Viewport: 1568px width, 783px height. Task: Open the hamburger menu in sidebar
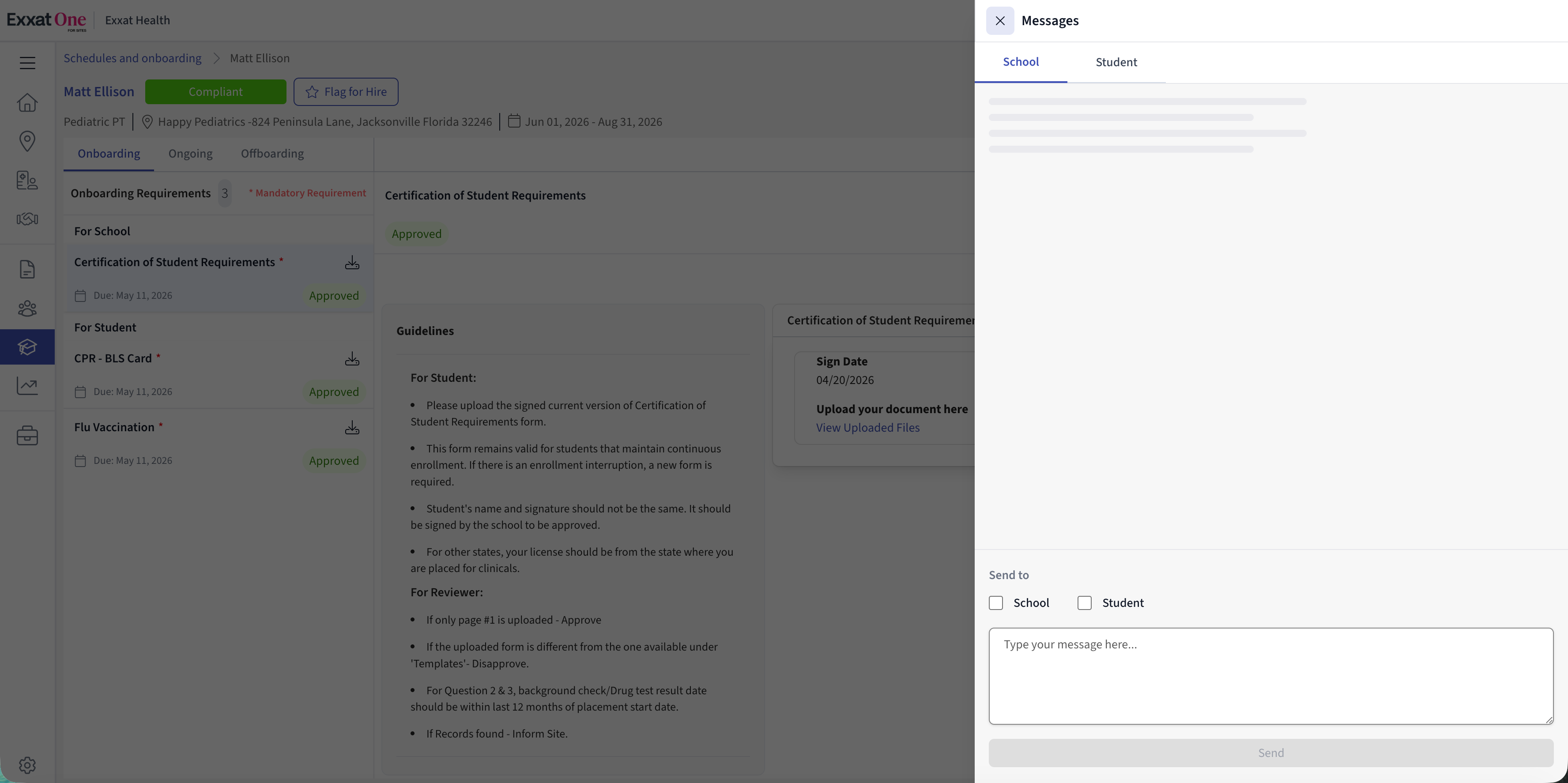click(27, 63)
